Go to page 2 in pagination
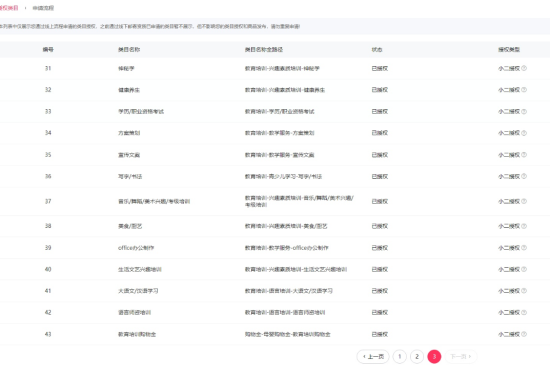This screenshot has height=379, width=550. [417, 357]
